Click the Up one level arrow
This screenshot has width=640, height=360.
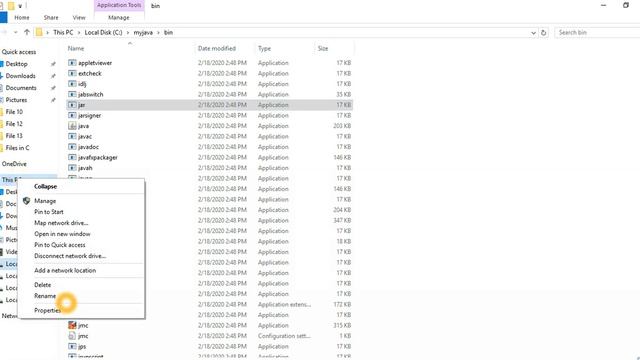(x=27, y=32)
